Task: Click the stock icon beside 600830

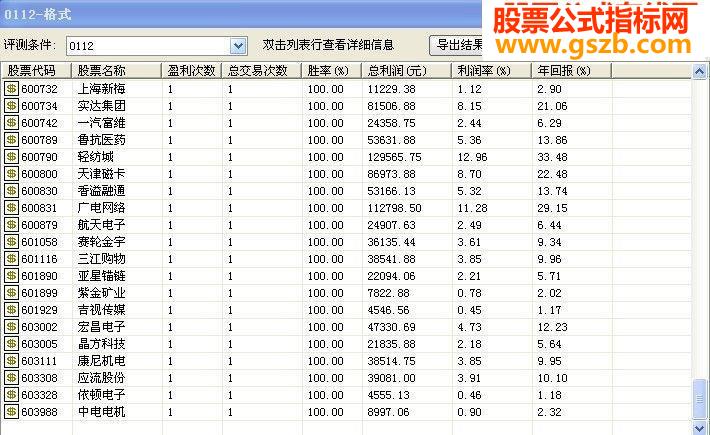Action: (11, 191)
